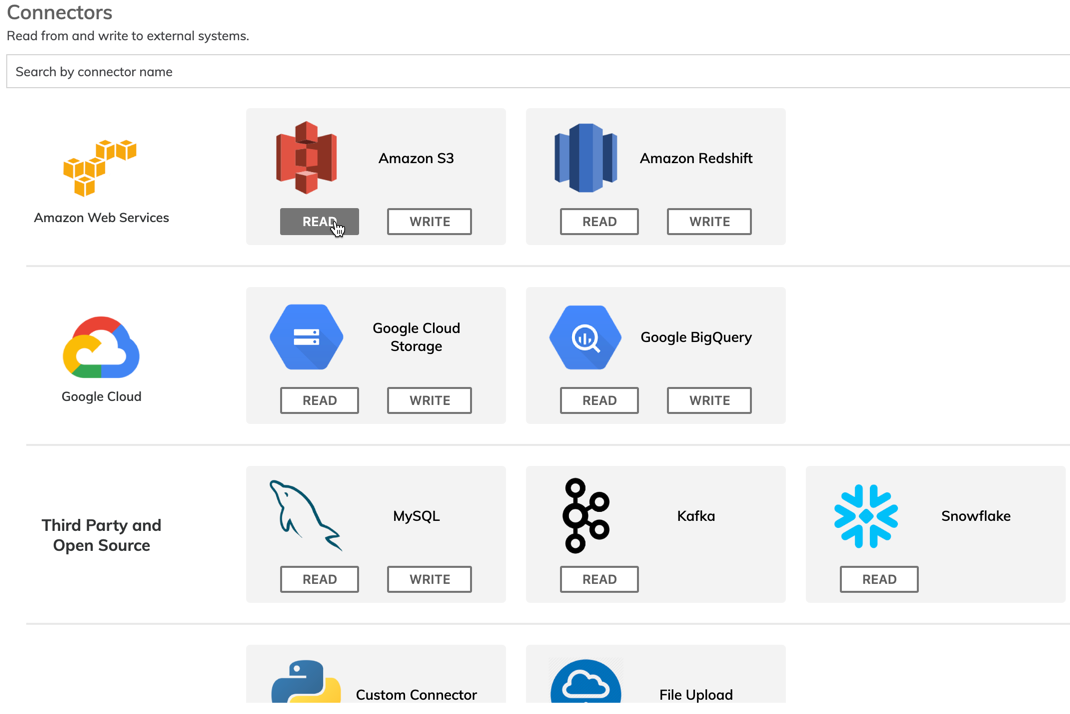Screen dimensions: 1070x714
Task: Click the Amazon Web Services category label
Action: 102,218
